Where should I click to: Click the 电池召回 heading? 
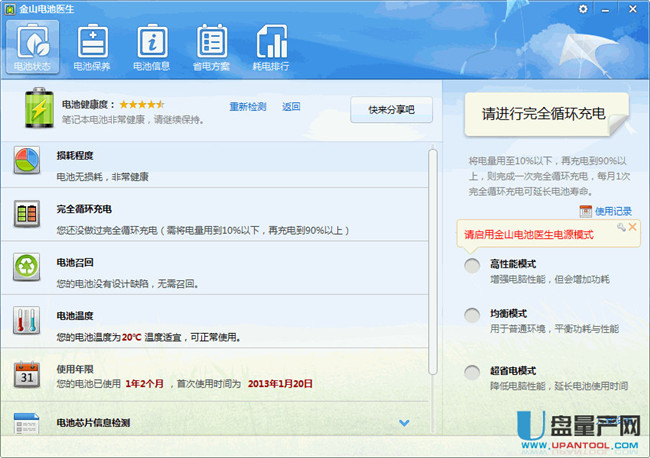75,262
